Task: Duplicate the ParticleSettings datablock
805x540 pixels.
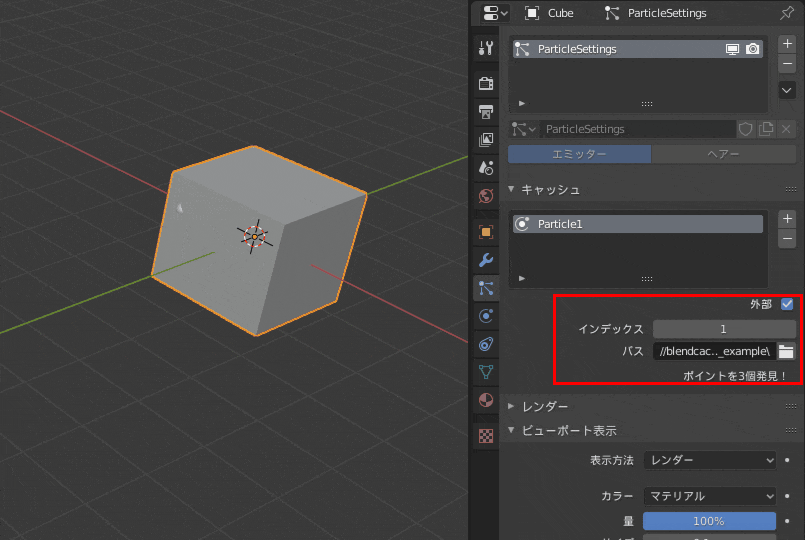Action: 766,129
